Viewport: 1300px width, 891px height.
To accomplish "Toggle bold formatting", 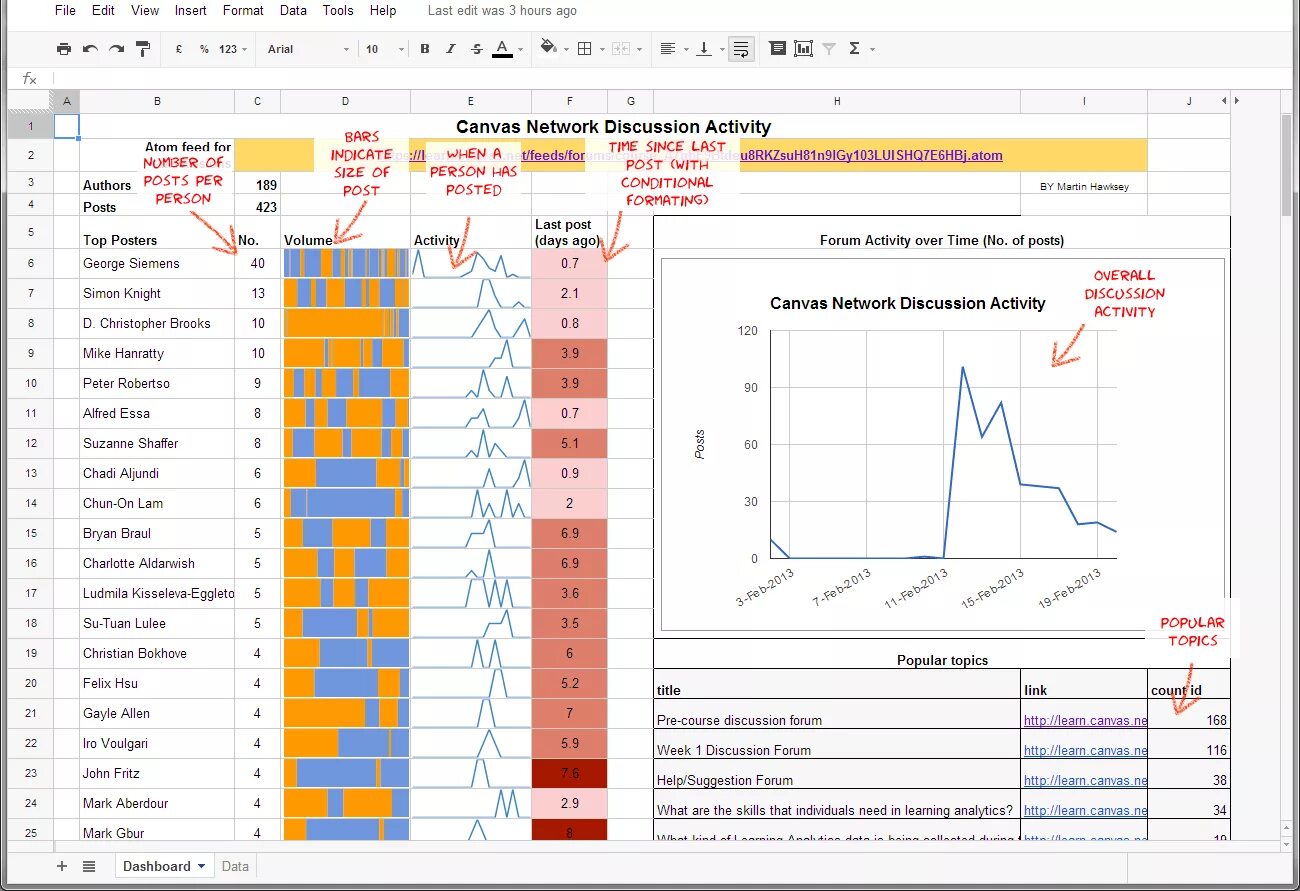I will (x=423, y=47).
